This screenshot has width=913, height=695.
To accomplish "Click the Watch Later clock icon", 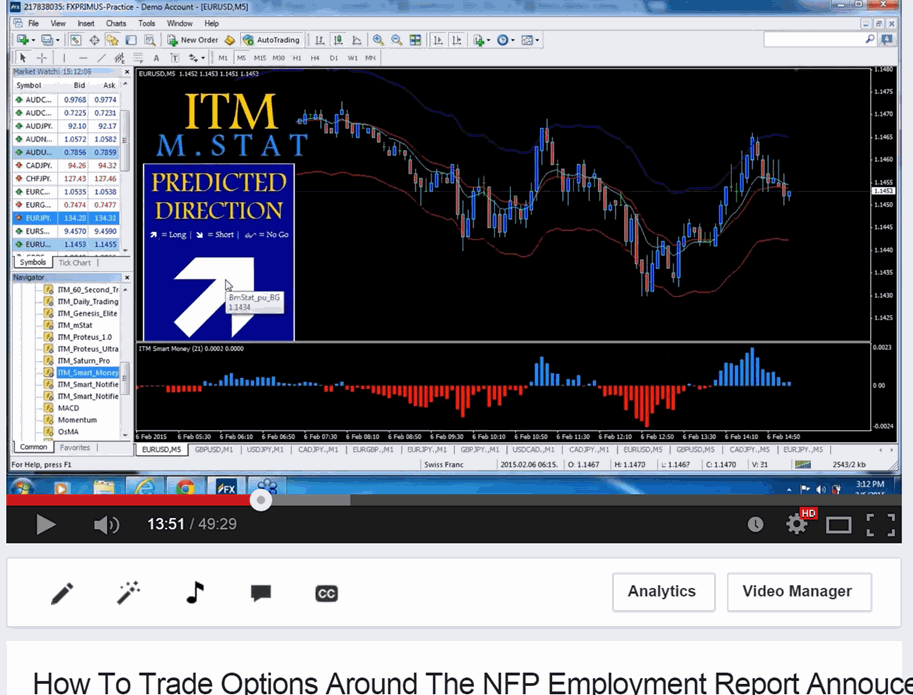I will (x=755, y=524).
